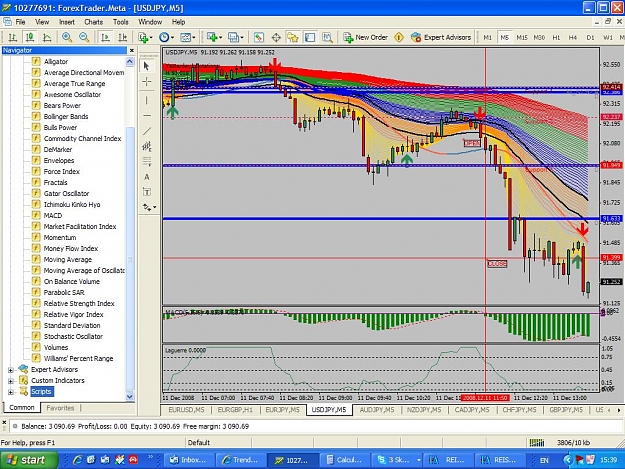
Task: Open the profiles dropdown
Action: click(236, 37)
